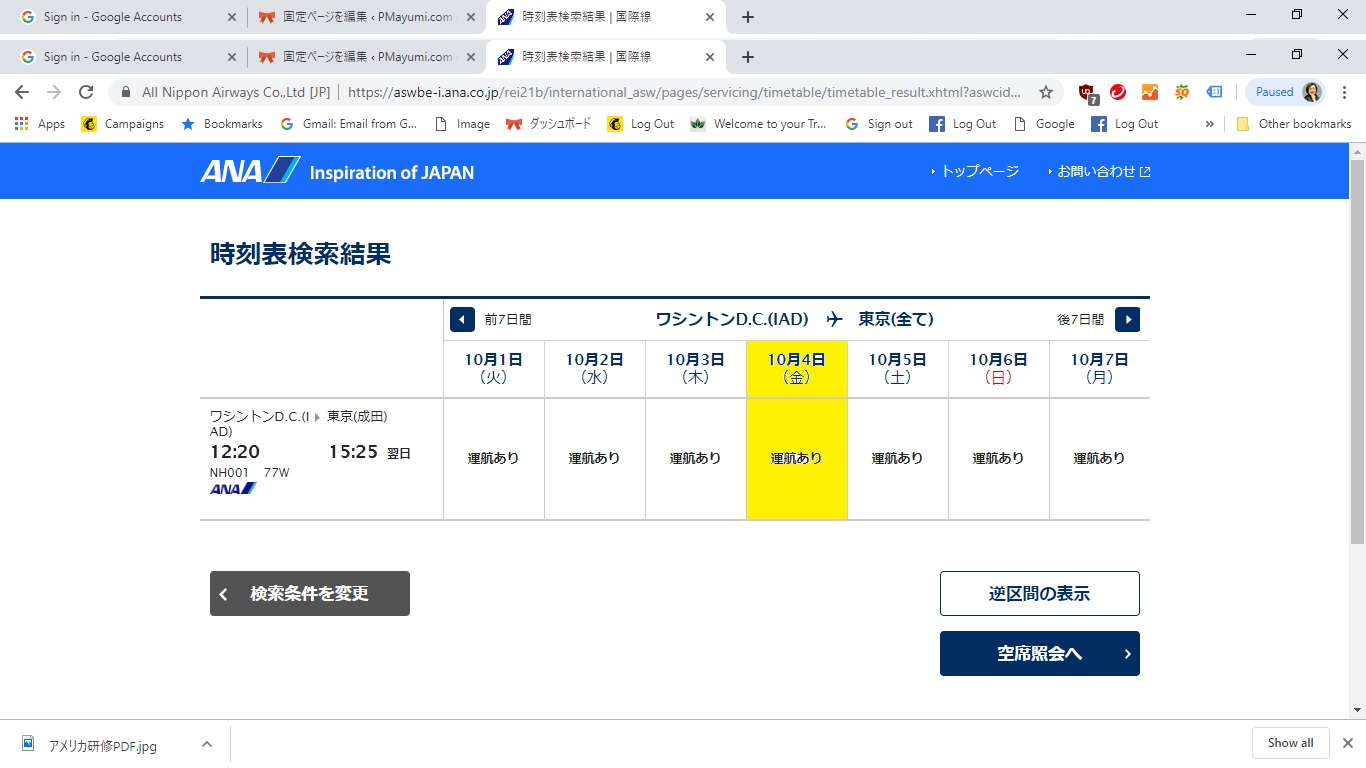Select the 10月6日(日) date column
The height and width of the screenshot is (768, 1366).
(x=998, y=368)
